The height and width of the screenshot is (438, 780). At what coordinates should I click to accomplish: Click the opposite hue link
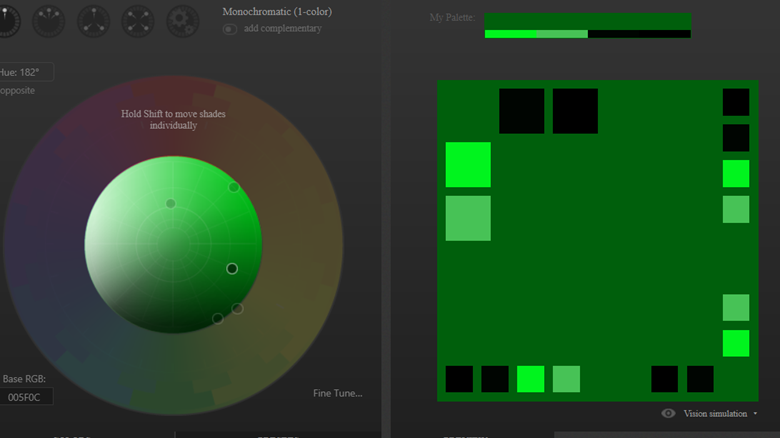tap(18, 91)
